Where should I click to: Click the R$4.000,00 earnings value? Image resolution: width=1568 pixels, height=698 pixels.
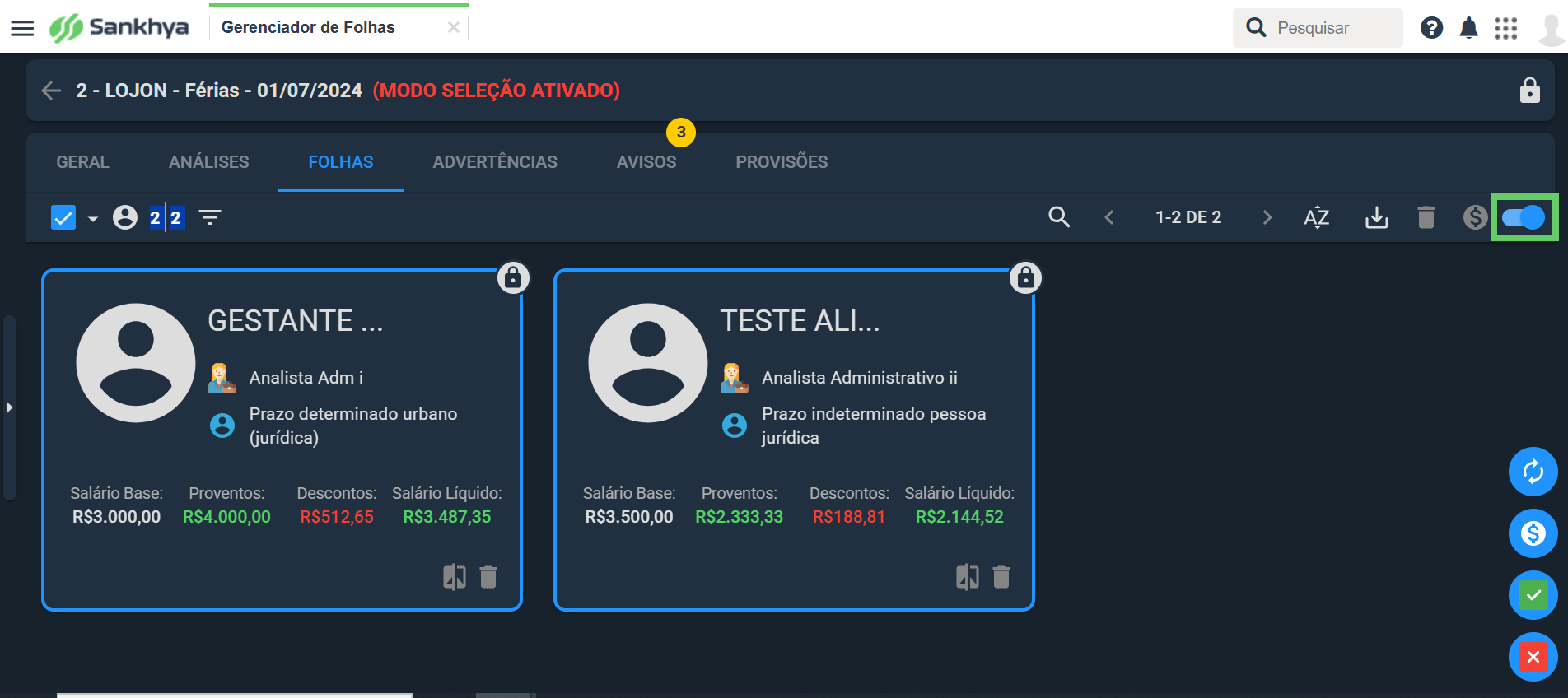tap(226, 517)
